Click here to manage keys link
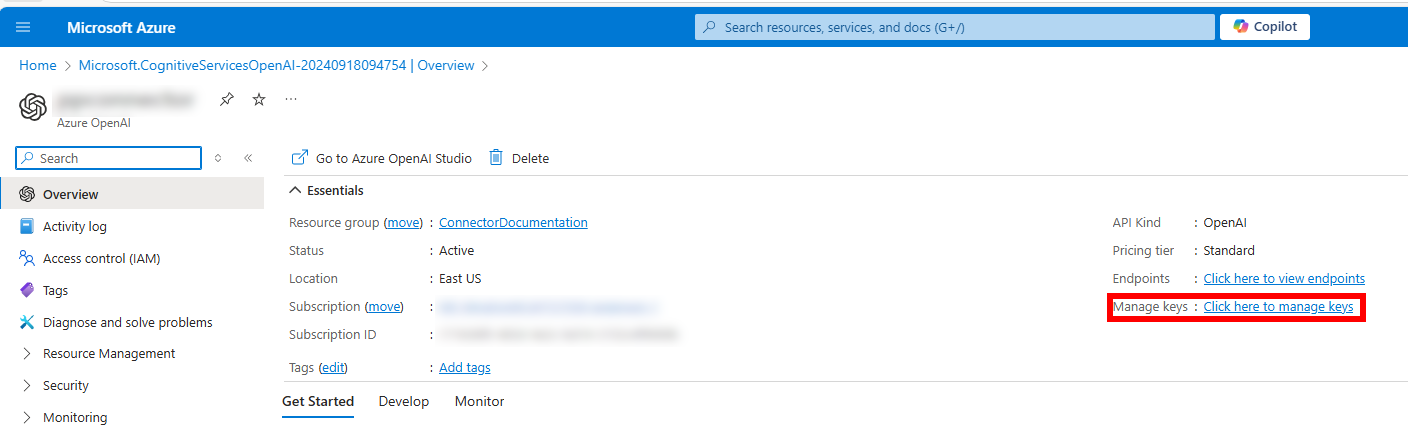Image resolution: width=1408 pixels, height=435 pixels. 1278,307
